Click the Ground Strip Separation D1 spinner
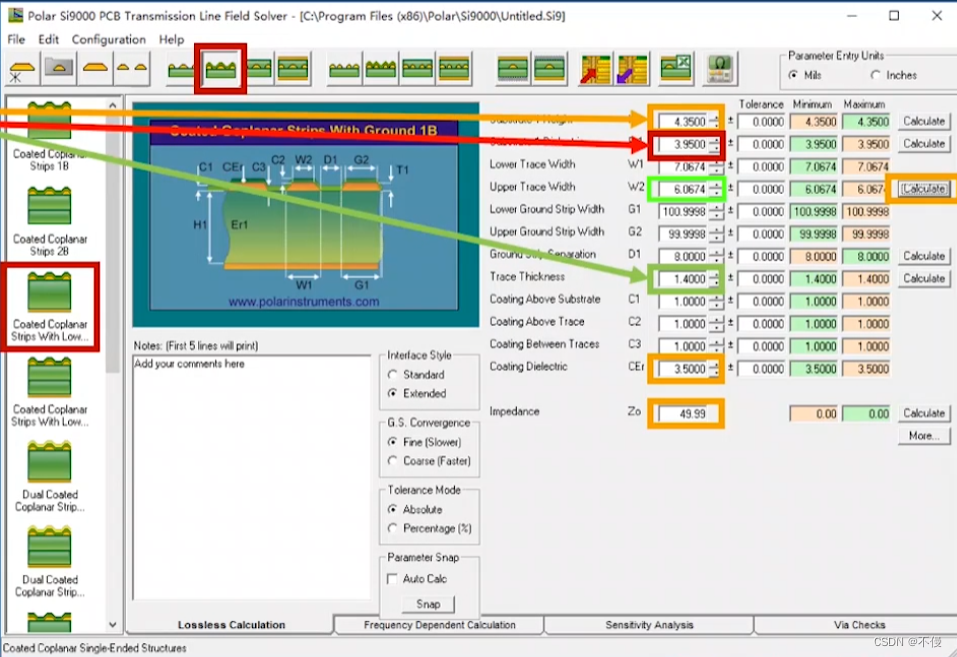957x657 pixels. pyautogui.click(x=715, y=256)
